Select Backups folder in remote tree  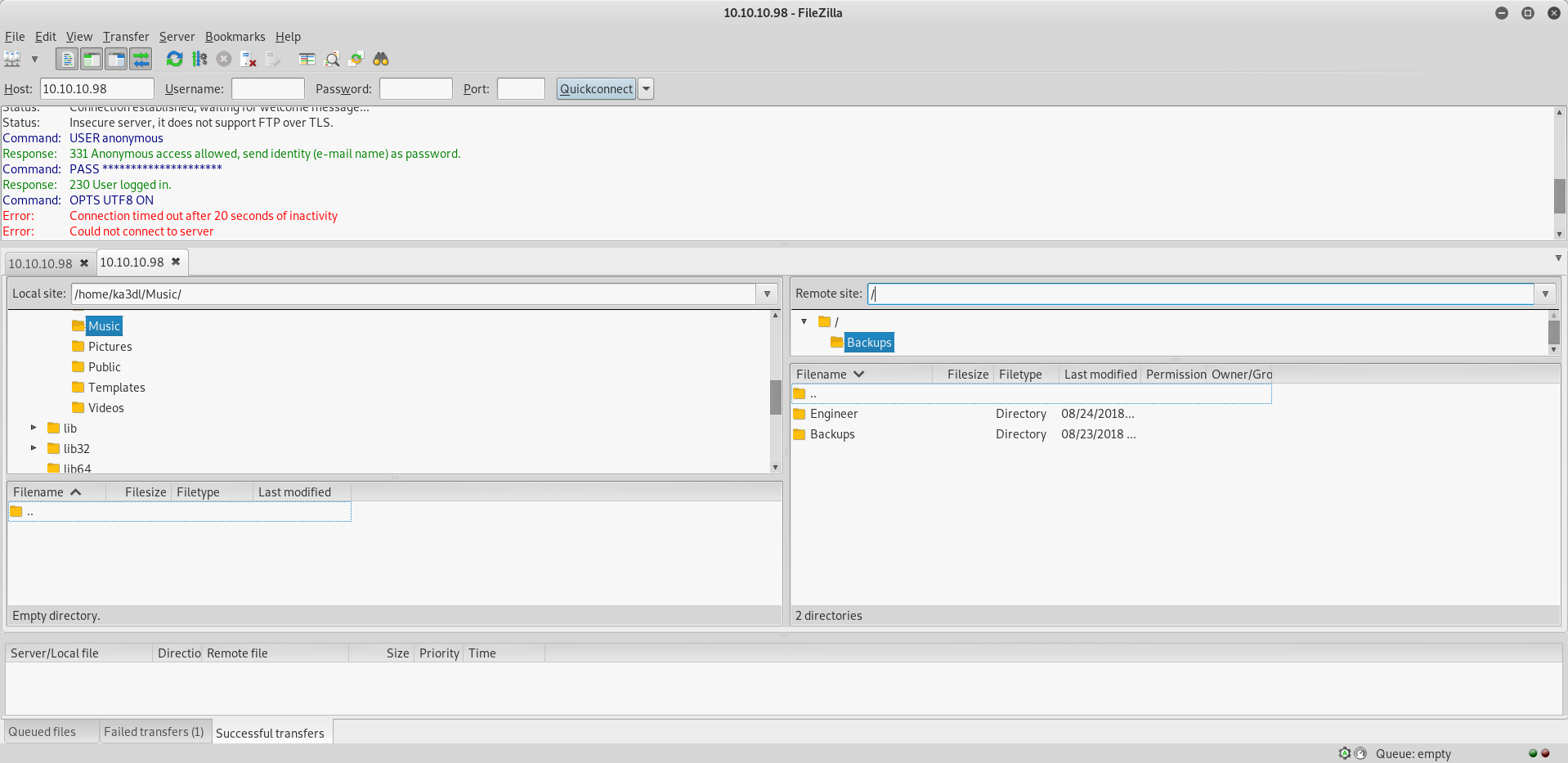click(869, 343)
